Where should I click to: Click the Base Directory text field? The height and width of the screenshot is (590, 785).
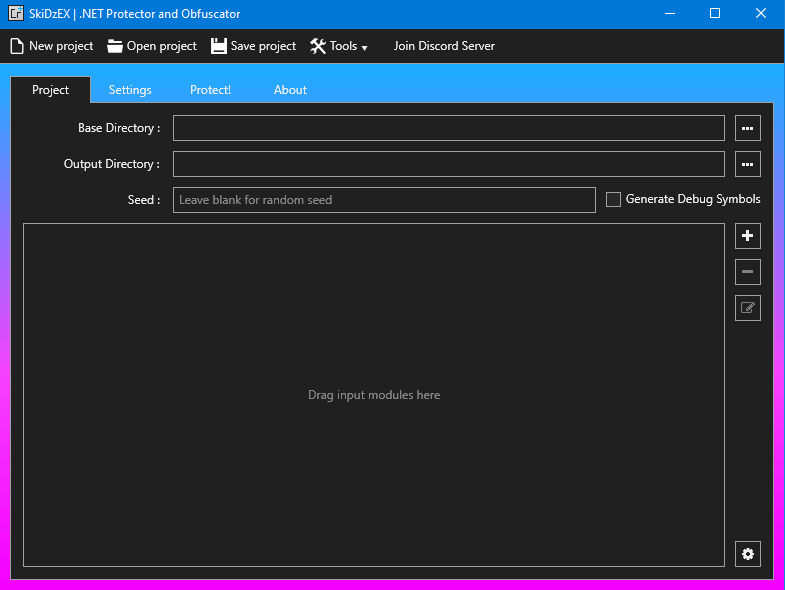tap(449, 128)
